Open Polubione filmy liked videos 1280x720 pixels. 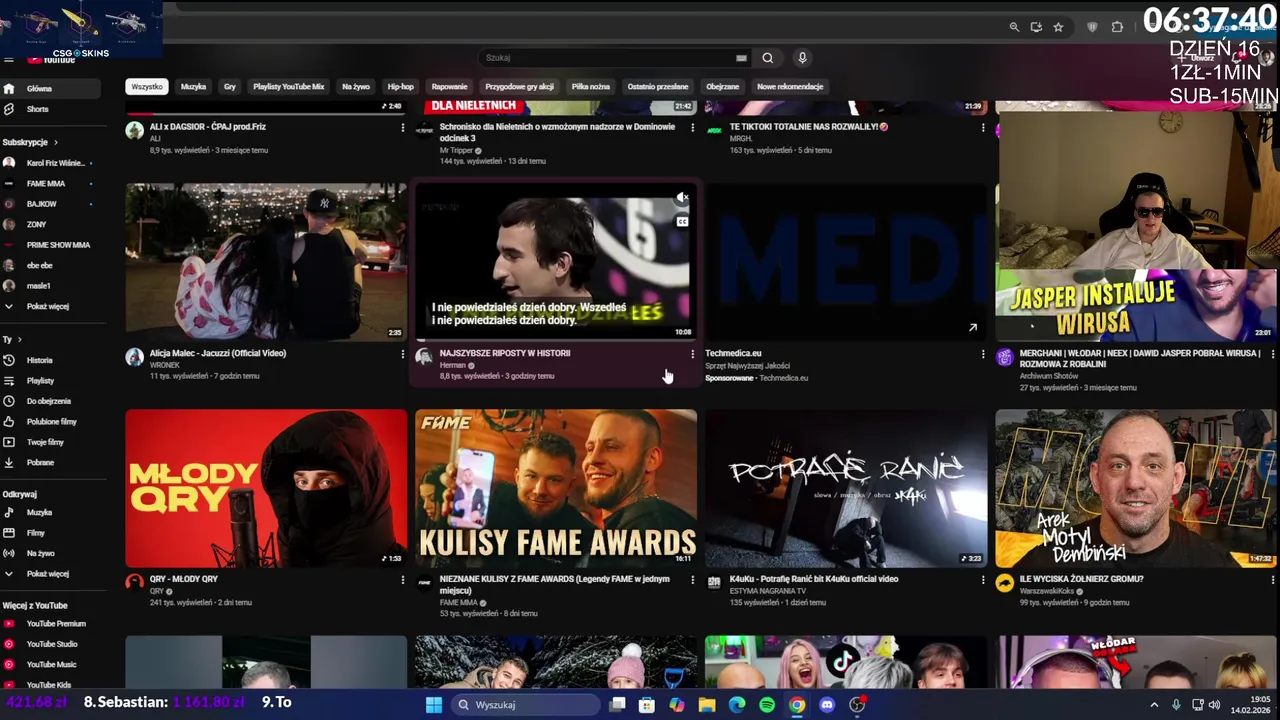click(x=50, y=422)
